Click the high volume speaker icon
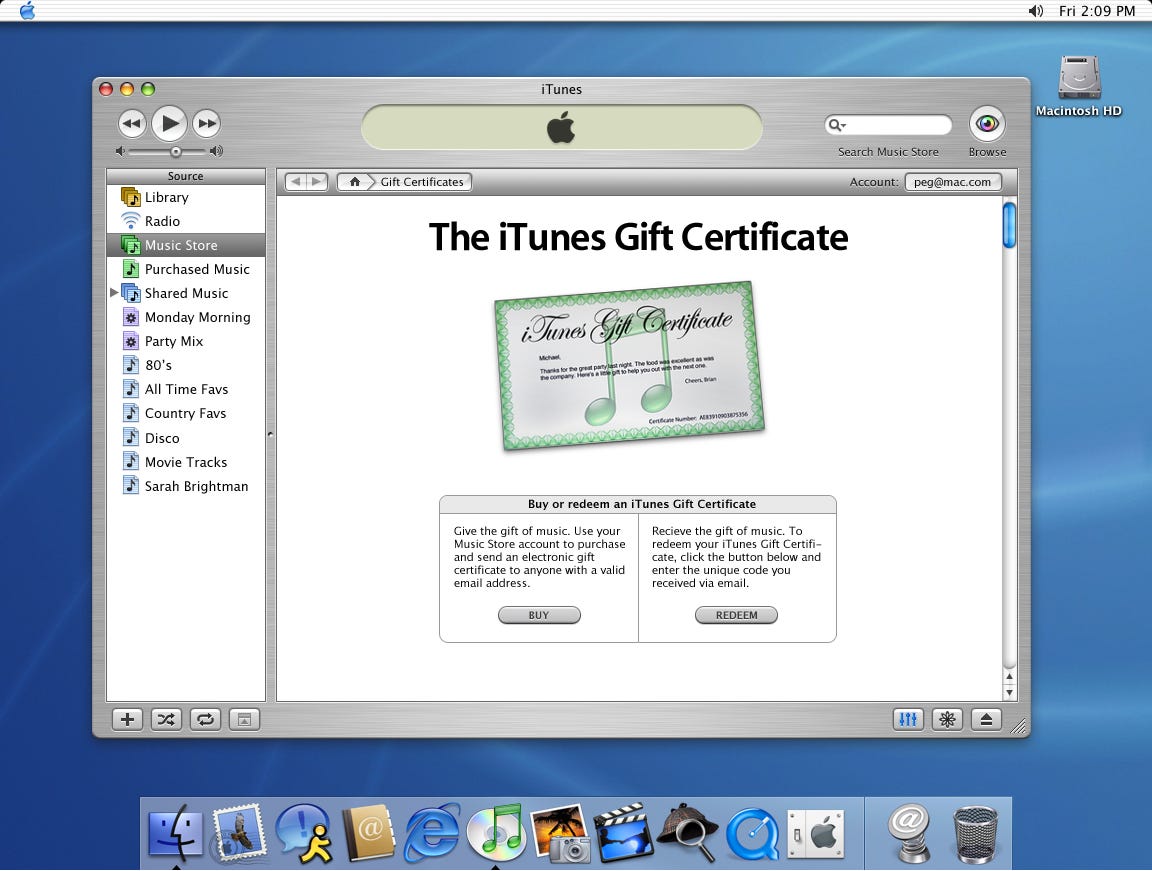Screen dimensions: 1152x871 pyautogui.click(x=216, y=151)
